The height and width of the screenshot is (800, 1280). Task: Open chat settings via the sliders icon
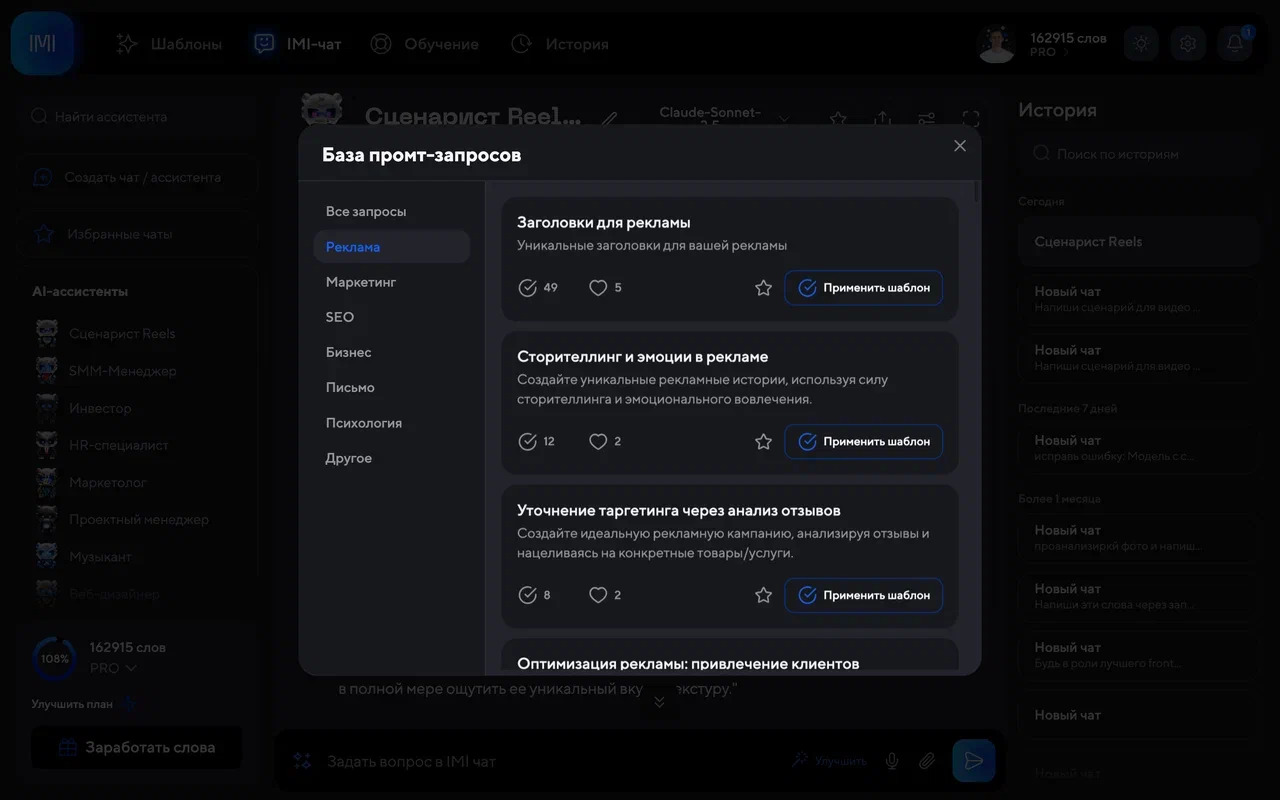point(926,118)
